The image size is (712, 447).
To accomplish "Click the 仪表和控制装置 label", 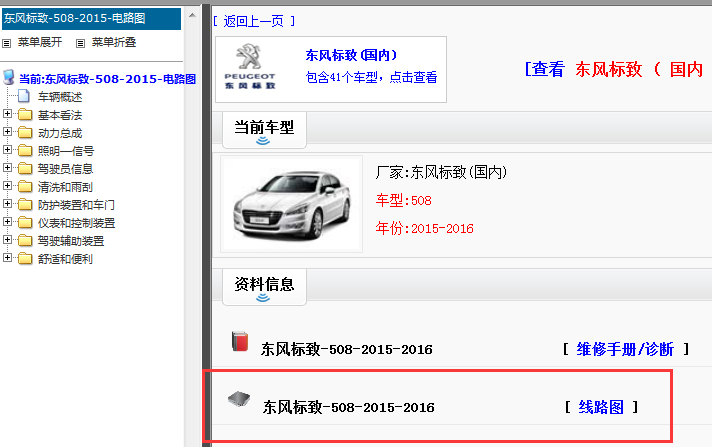I will (x=76, y=223).
